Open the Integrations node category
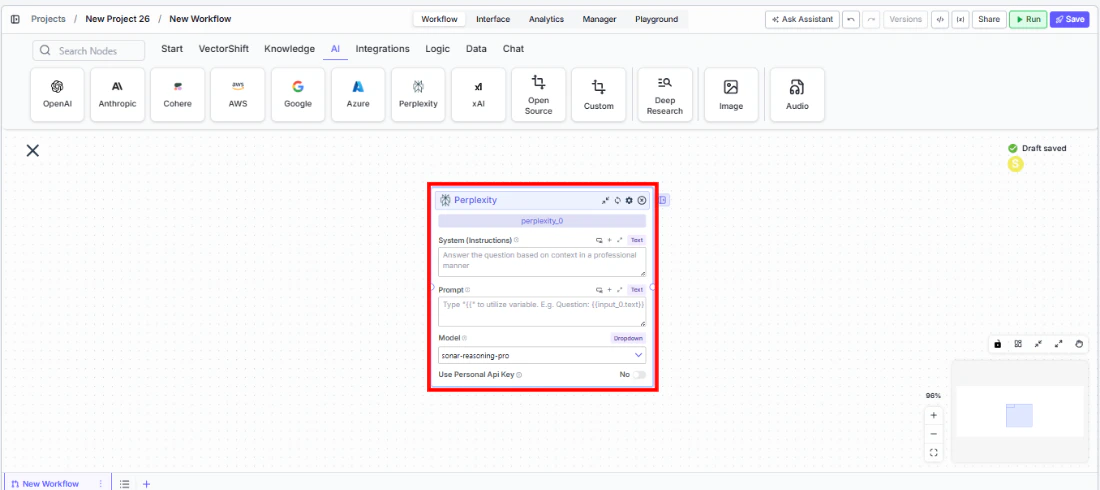 click(382, 49)
